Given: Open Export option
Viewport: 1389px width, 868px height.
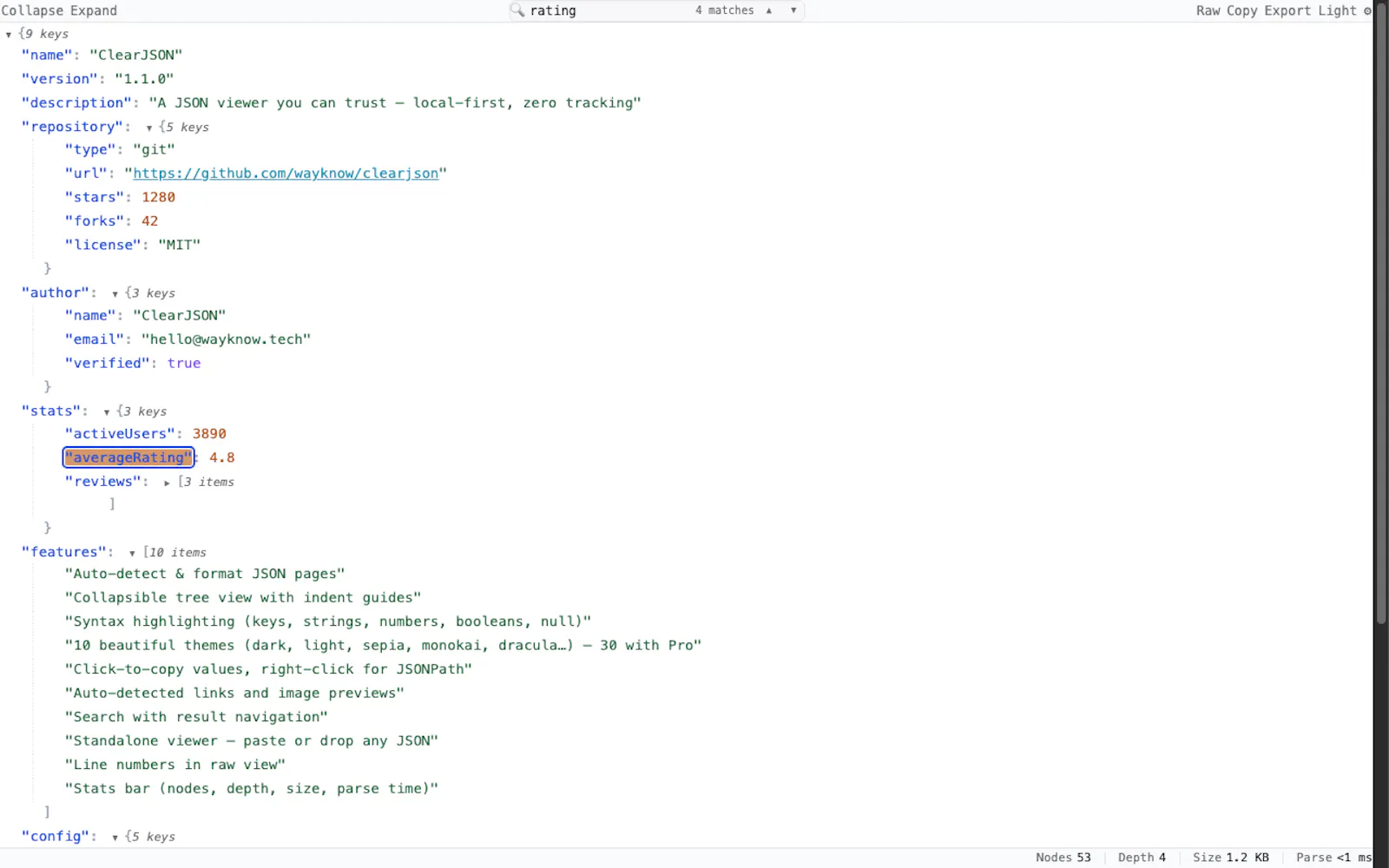Looking at the screenshot, I should point(1288,10).
